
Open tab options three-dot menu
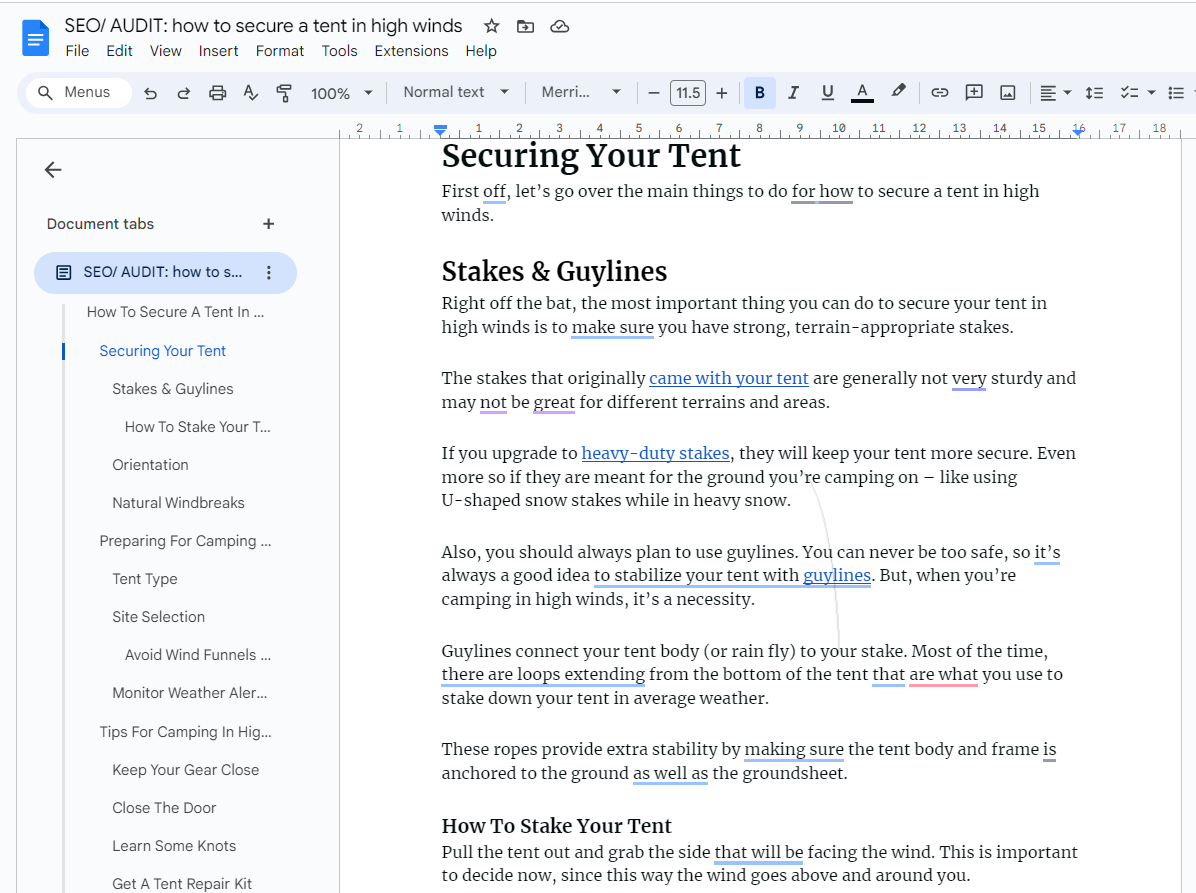click(268, 272)
